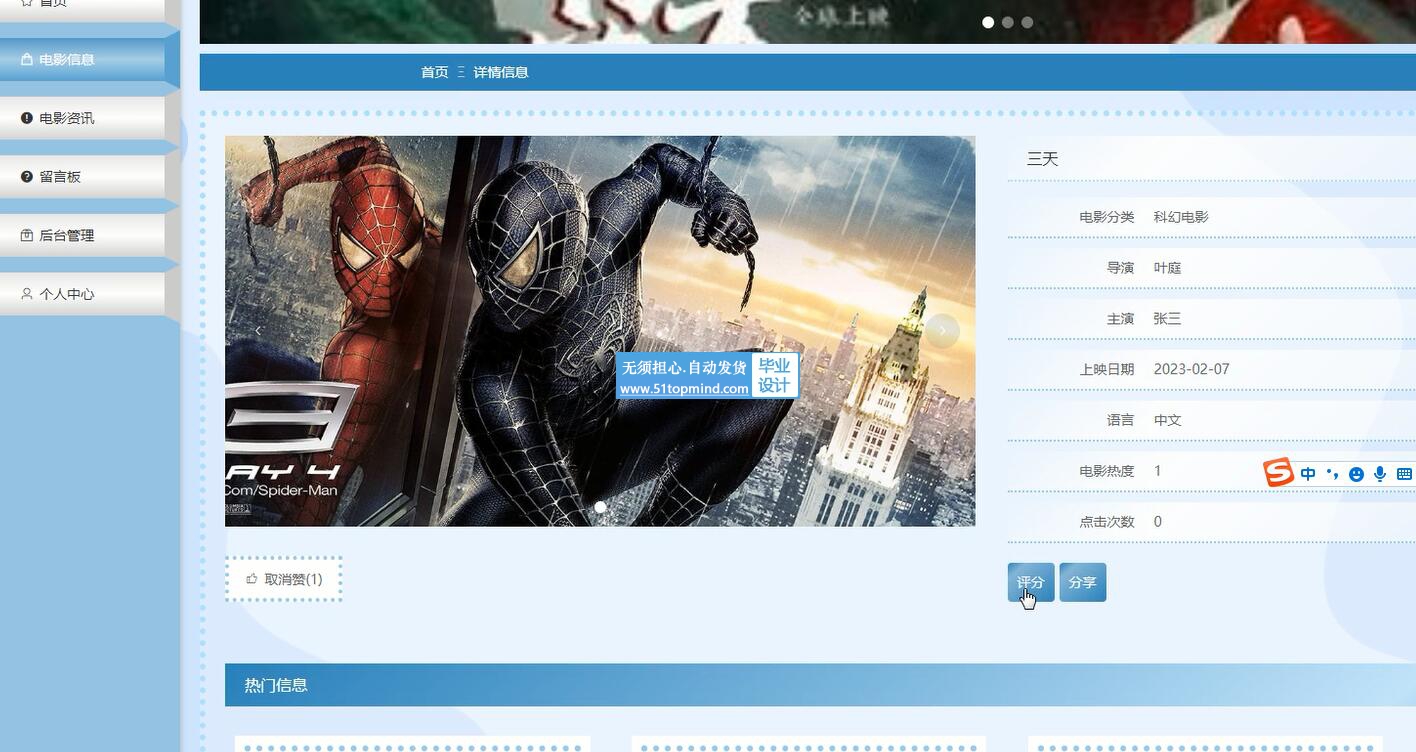The image size is (1416, 752).
Task: Click the 电影信息 bag icon
Action: click(27, 59)
